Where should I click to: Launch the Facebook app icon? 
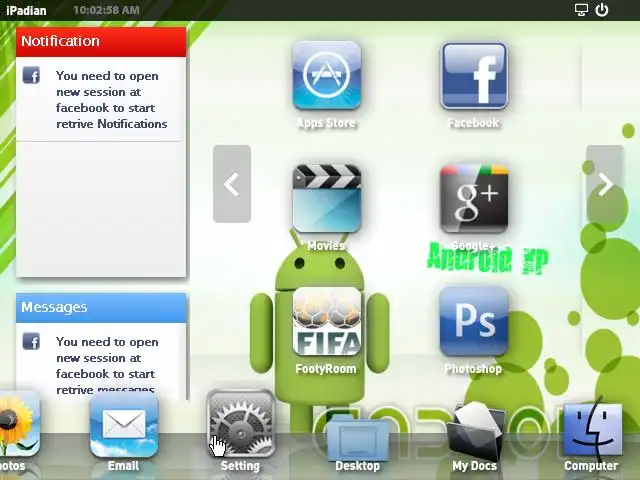point(474,76)
